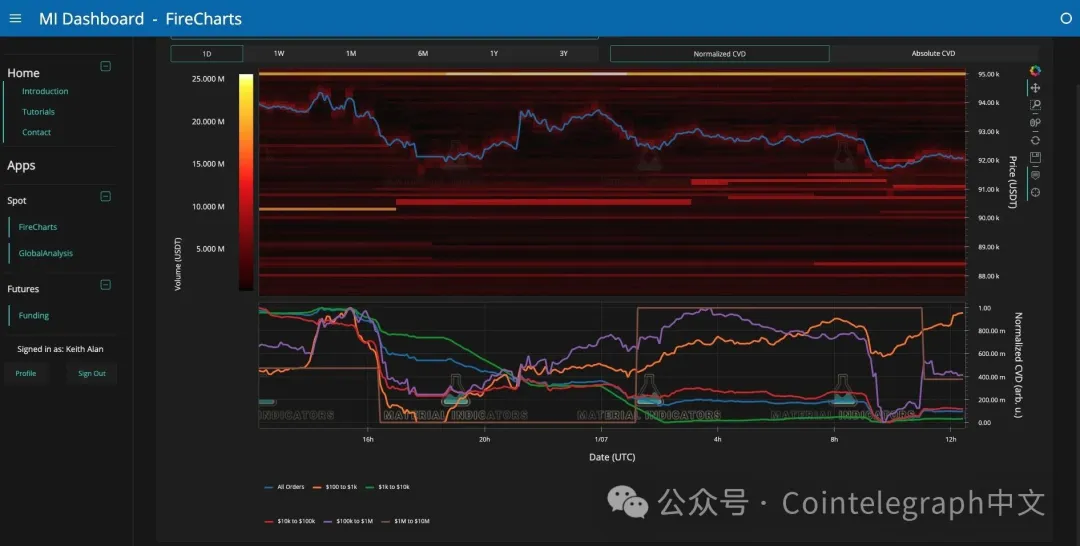The image size is (1080, 546).
Task: Collapse the Futures section
Action: pos(105,285)
